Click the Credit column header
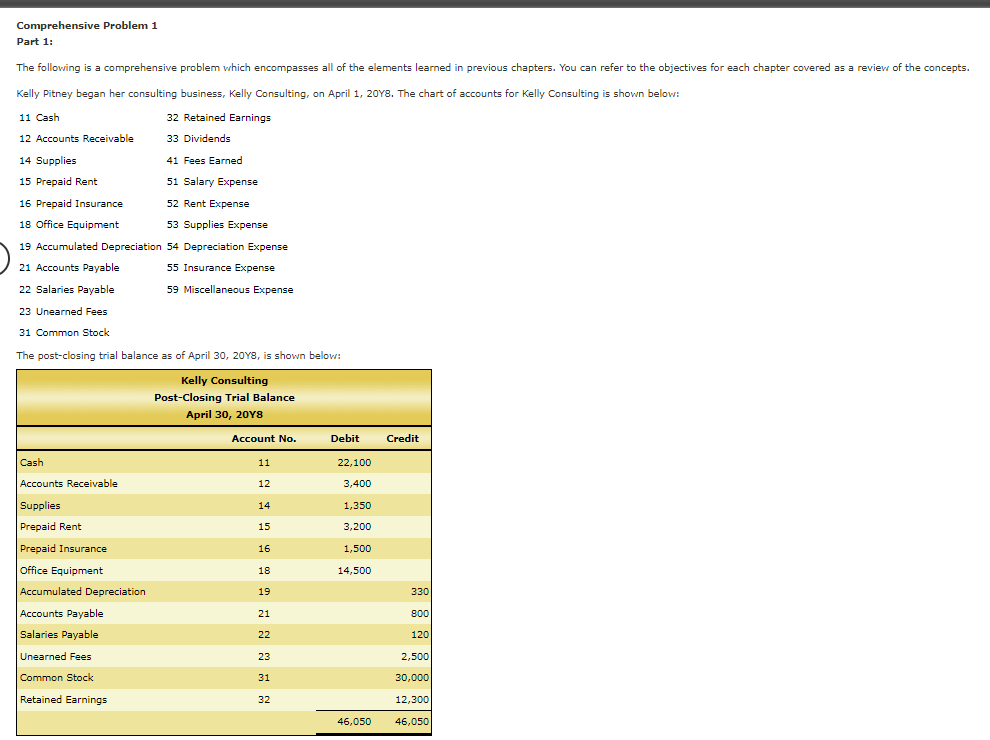The height and width of the screenshot is (740, 990). click(x=402, y=438)
